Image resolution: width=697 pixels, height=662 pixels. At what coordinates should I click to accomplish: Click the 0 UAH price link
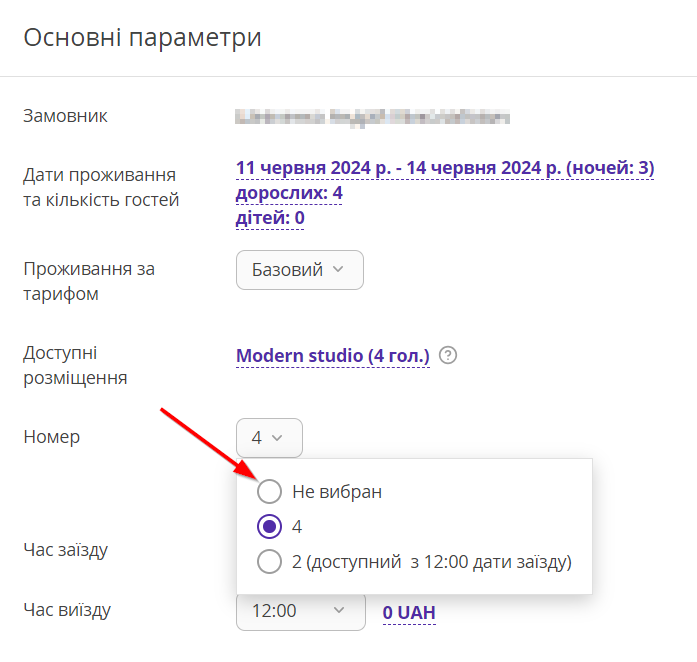409,613
